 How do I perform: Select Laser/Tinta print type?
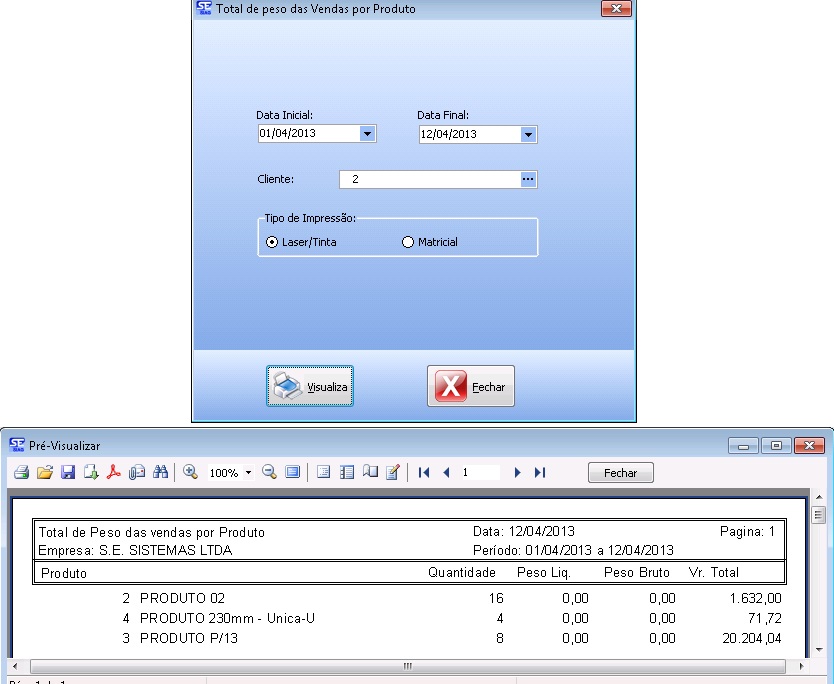coord(272,242)
